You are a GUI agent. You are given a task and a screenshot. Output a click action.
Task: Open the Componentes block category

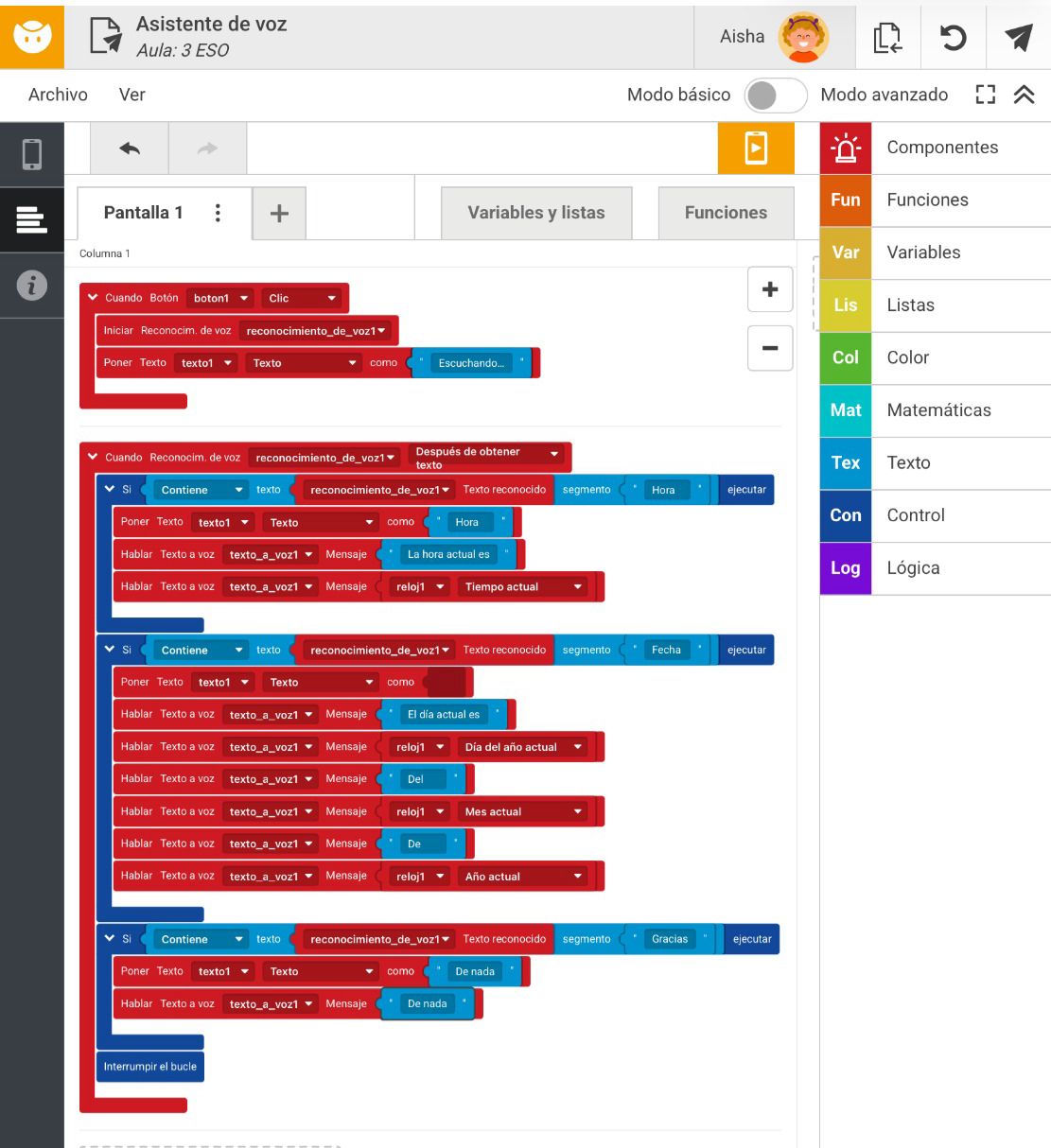click(941, 148)
